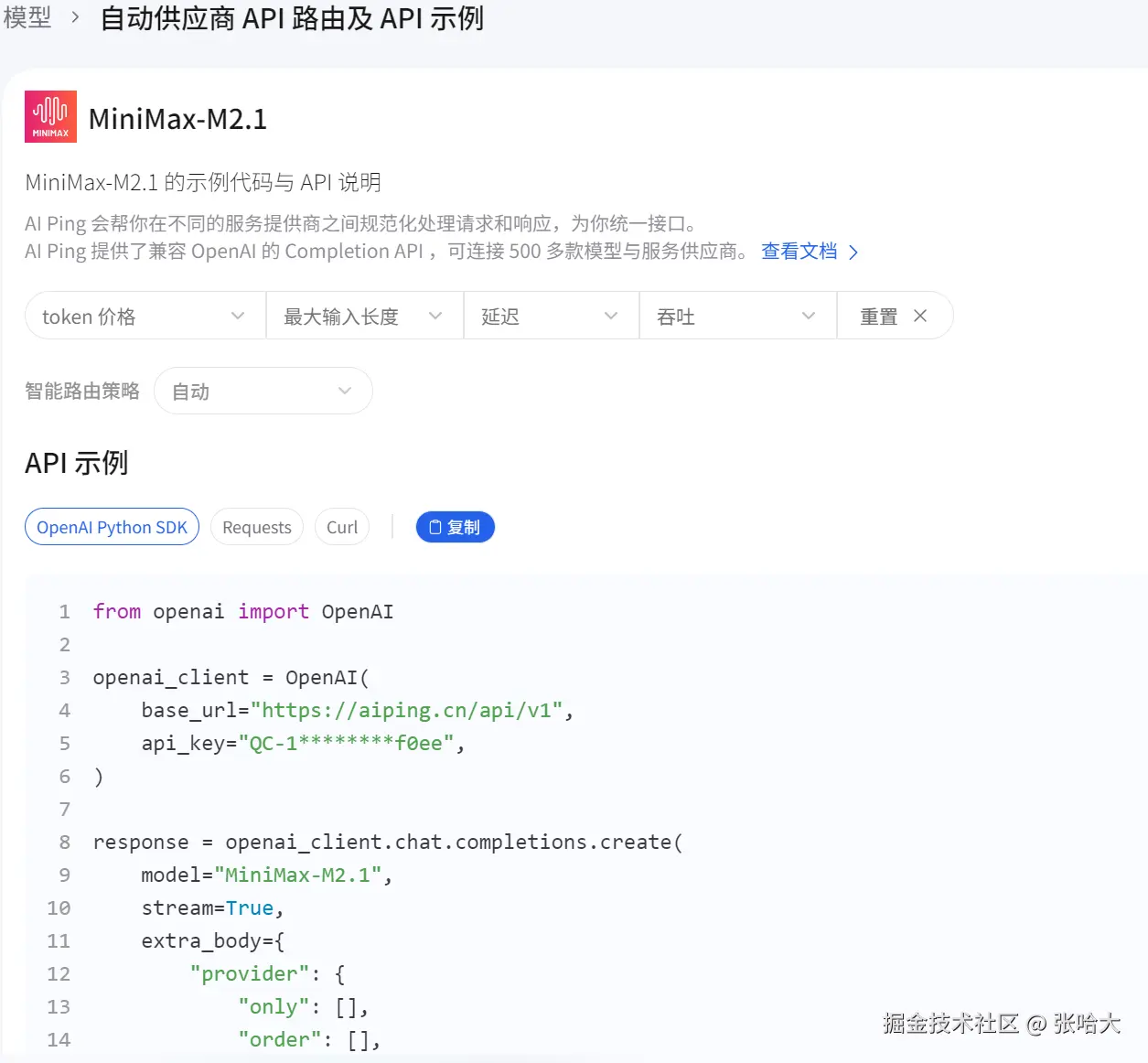Click the "order": [] code line

[309, 1039]
